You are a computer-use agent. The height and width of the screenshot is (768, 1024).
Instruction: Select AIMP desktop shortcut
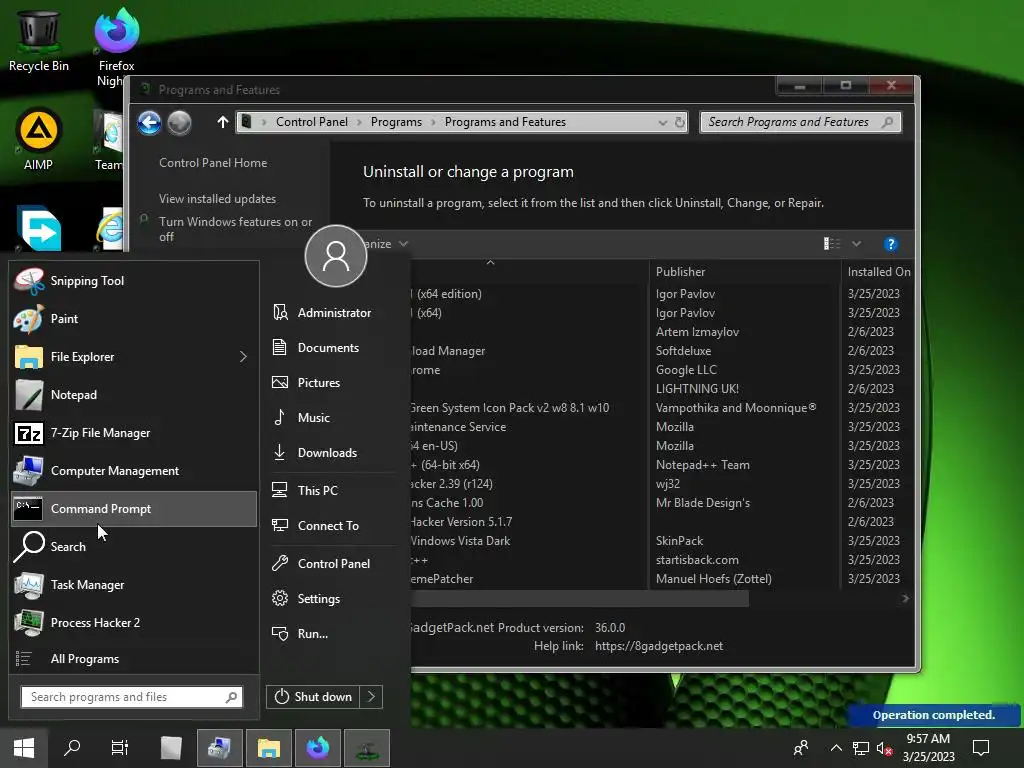(39, 139)
